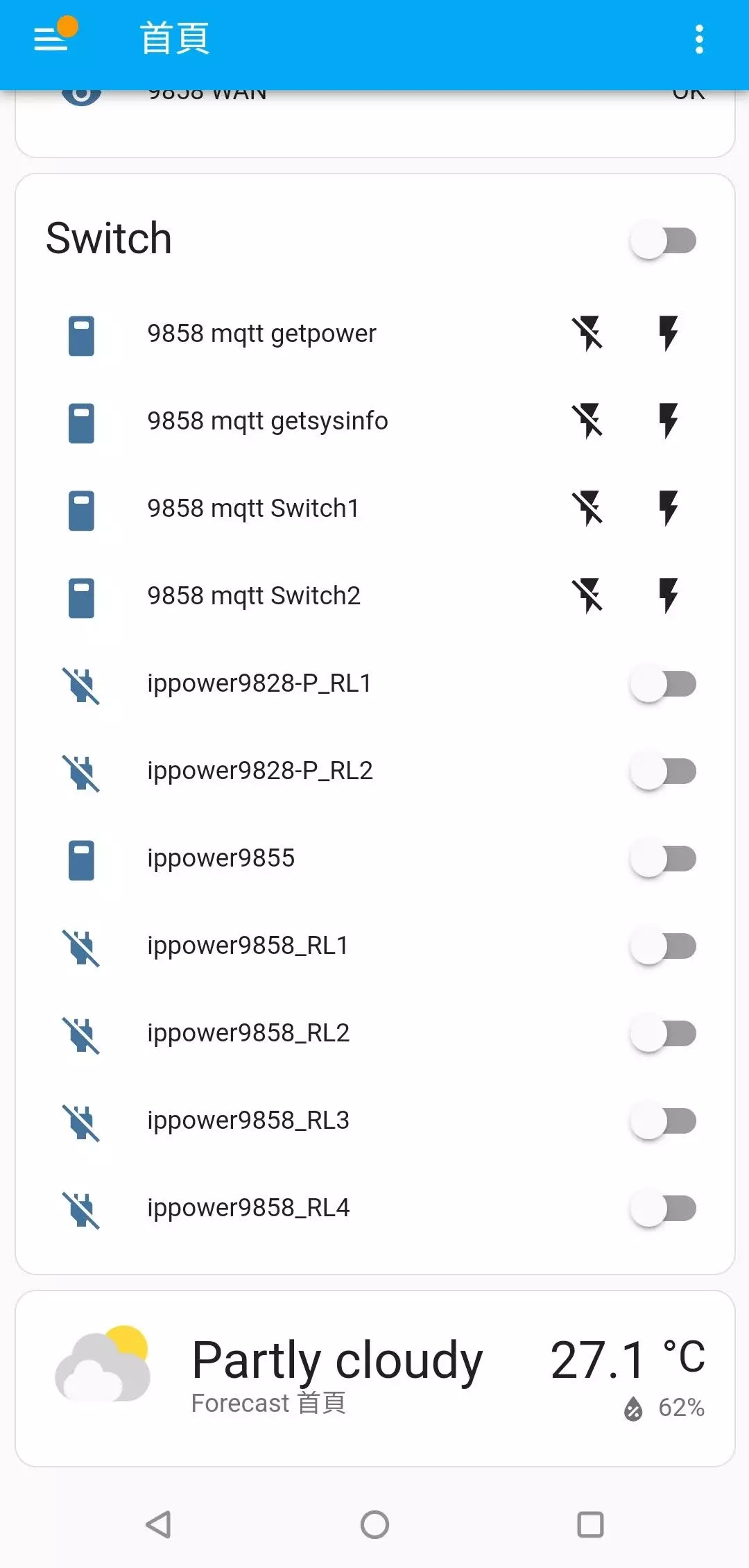Screen dimensions: 749x1568
Task: Turn off 9858 mqtt getpower flash-off icon
Action: coord(587,334)
